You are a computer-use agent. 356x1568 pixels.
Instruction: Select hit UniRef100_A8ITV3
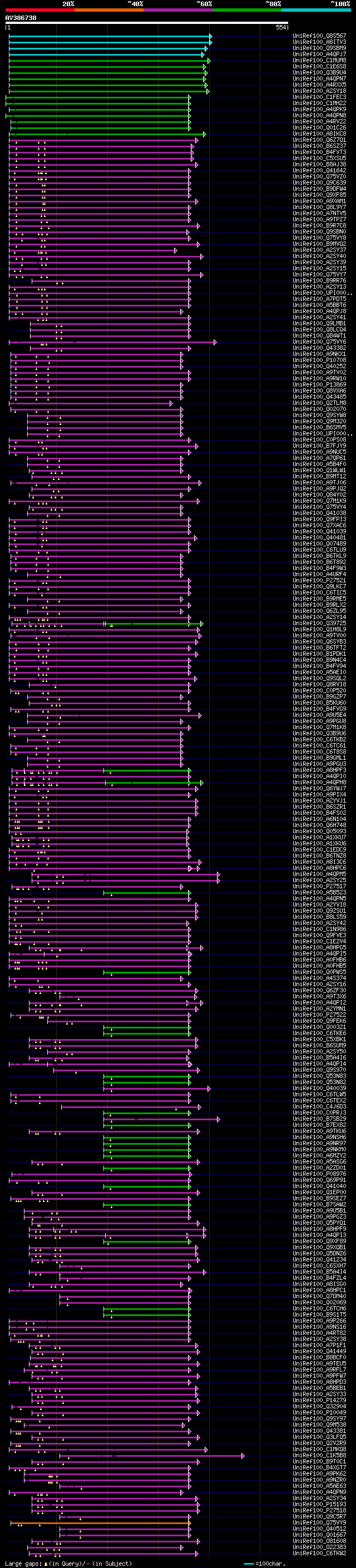(x=319, y=42)
